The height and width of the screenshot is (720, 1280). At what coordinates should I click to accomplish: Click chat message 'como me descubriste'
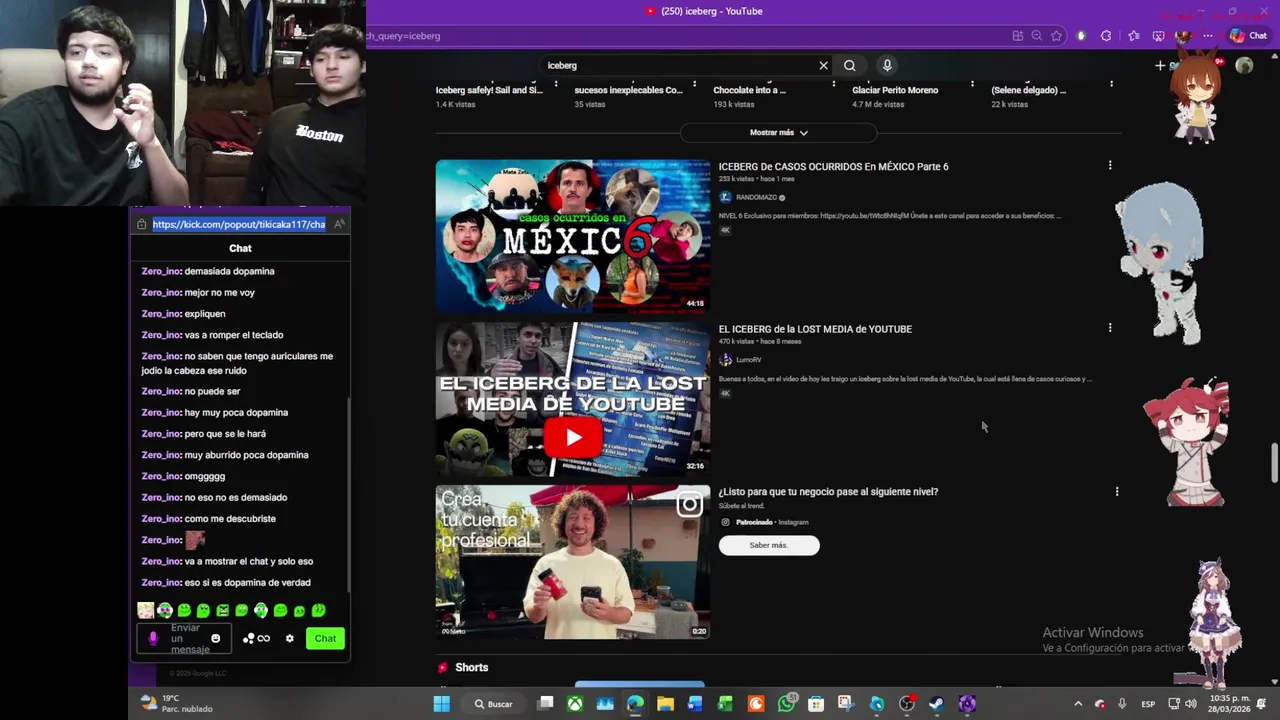tap(230, 518)
